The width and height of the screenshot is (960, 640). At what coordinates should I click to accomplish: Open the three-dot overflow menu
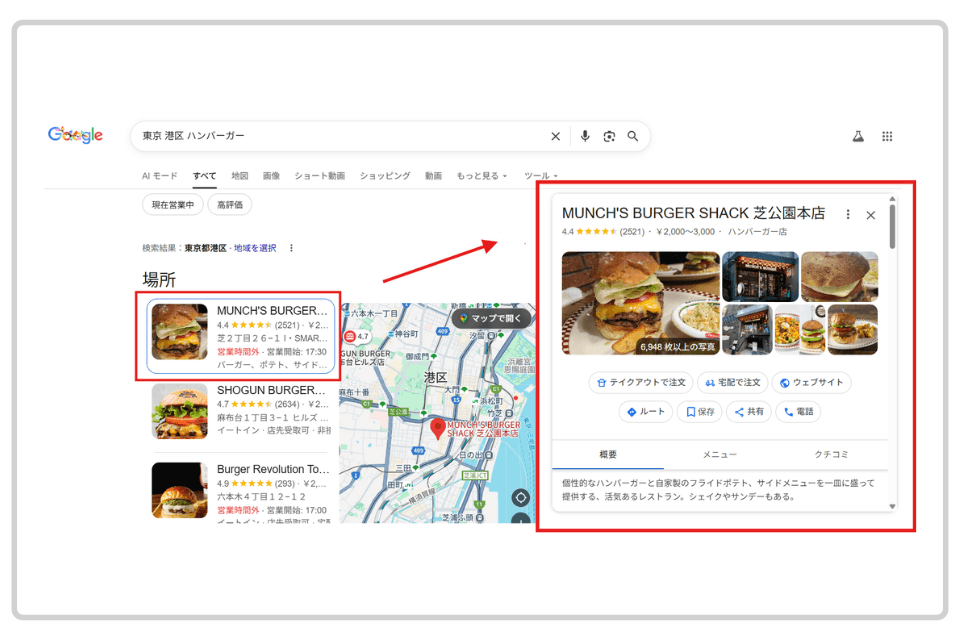coord(847,214)
